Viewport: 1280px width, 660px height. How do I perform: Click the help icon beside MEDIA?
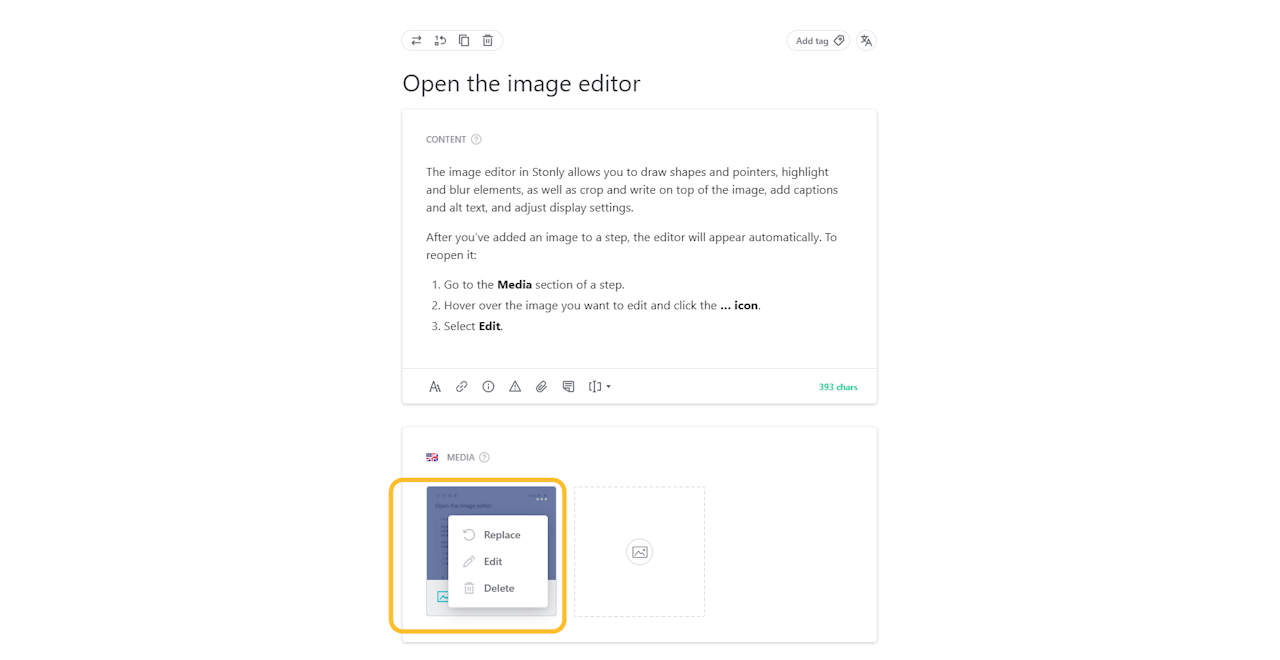(x=484, y=457)
